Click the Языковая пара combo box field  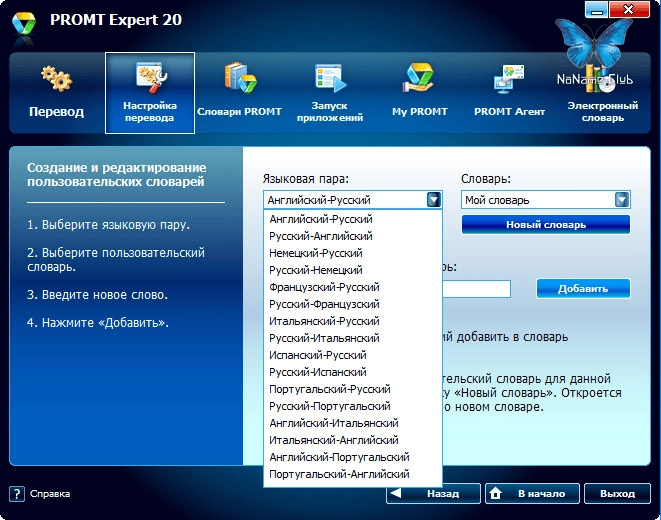(x=352, y=200)
